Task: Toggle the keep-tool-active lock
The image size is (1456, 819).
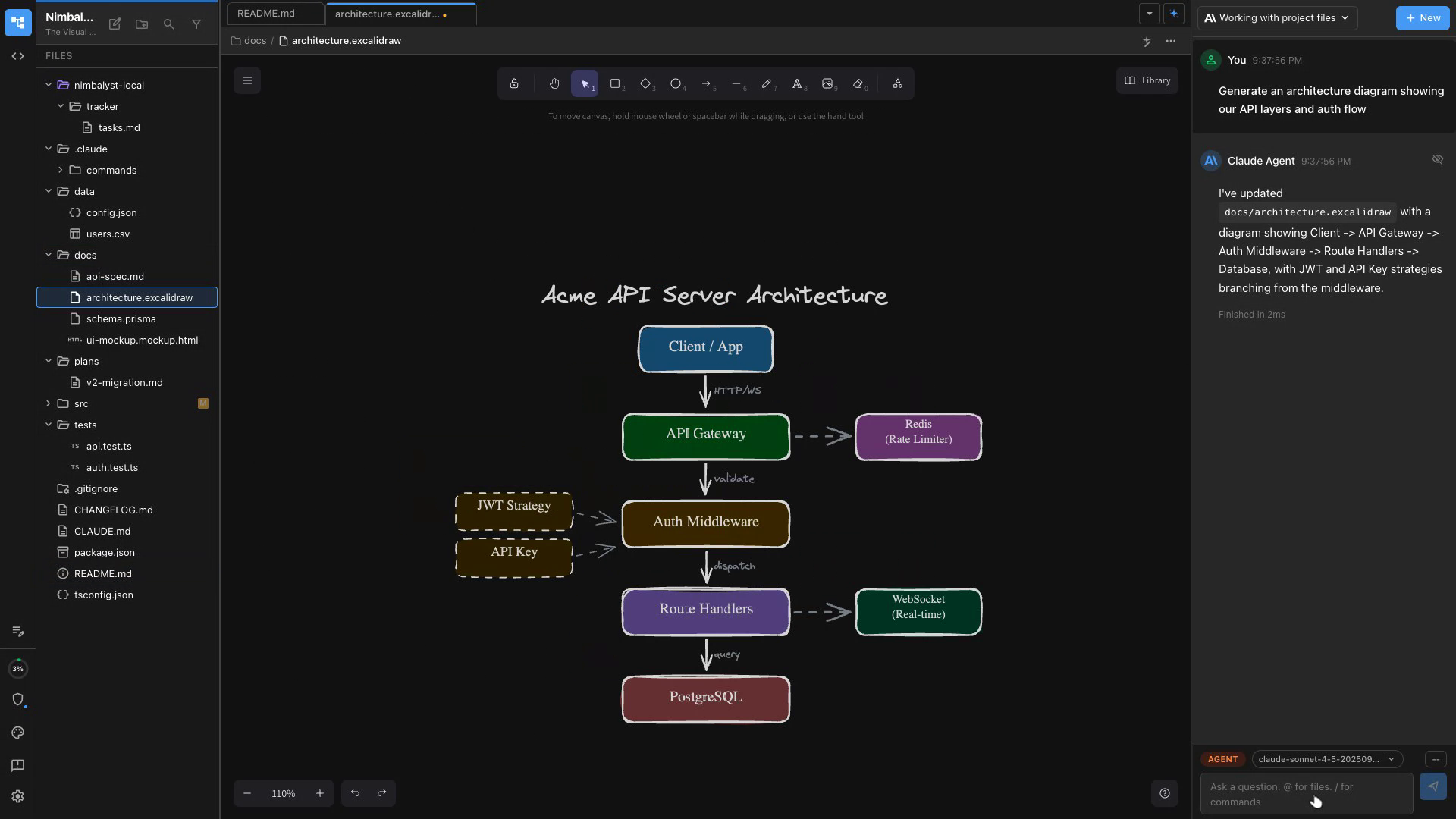Action: (x=514, y=83)
